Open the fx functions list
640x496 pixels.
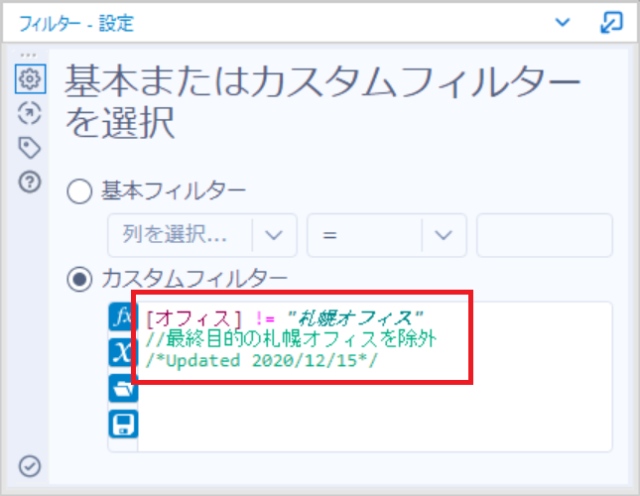pos(121,316)
